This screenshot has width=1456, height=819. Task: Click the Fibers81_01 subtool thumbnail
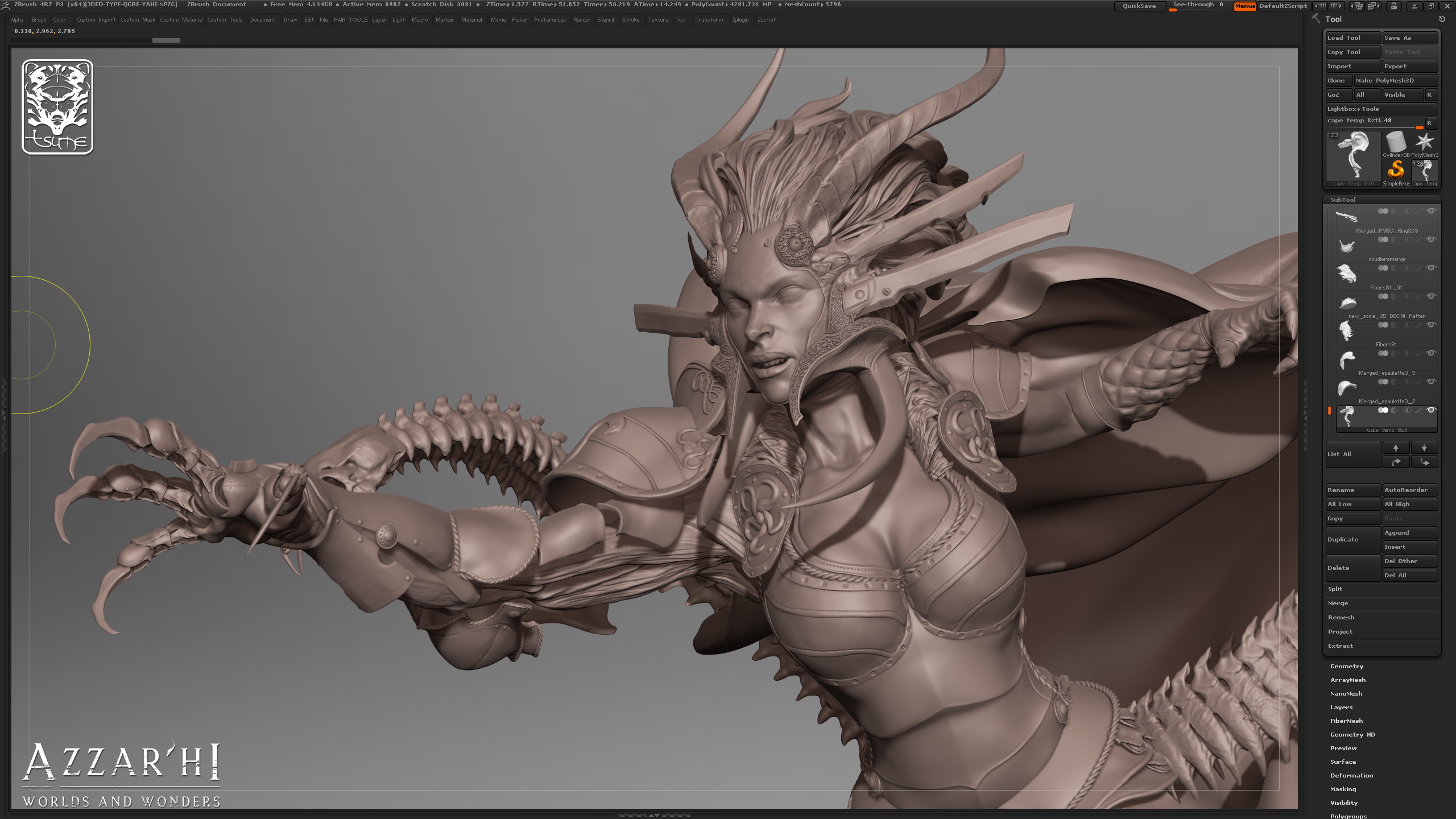1346,274
